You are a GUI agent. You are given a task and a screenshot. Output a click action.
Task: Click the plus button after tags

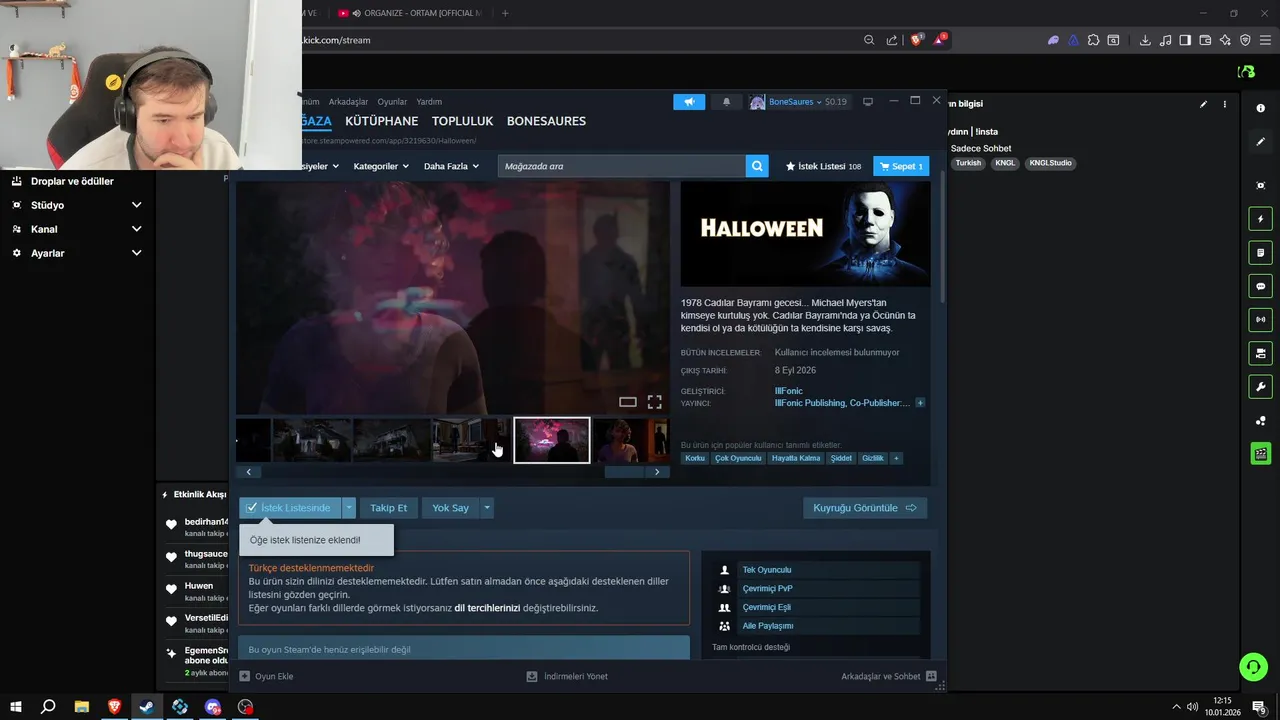pyautogui.click(x=896, y=458)
